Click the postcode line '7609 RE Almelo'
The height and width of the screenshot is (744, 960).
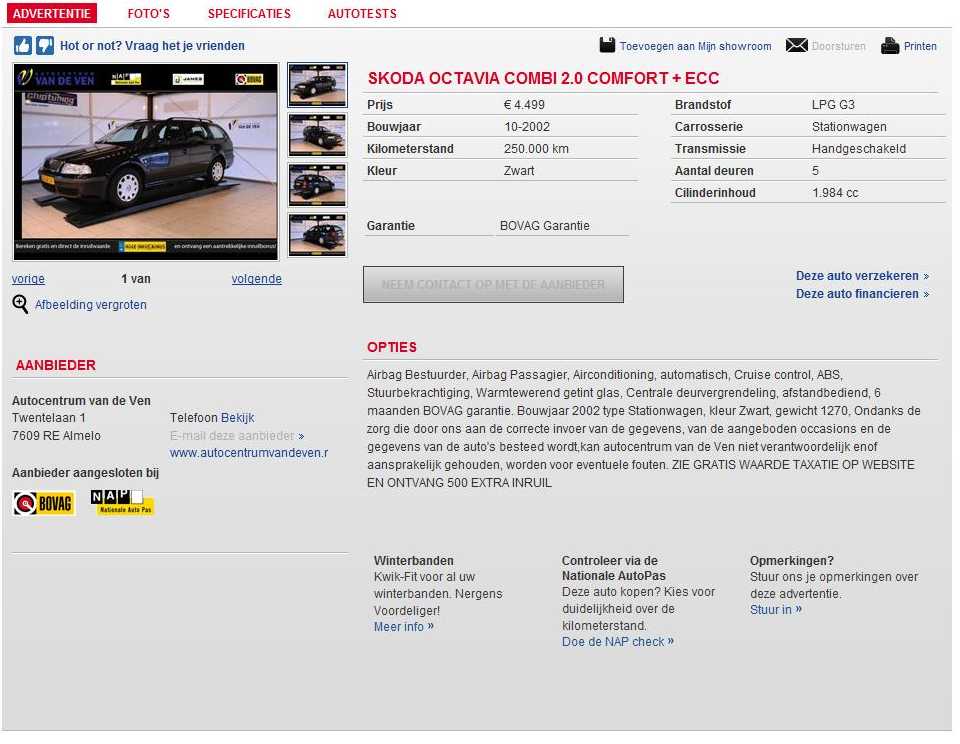(56, 435)
